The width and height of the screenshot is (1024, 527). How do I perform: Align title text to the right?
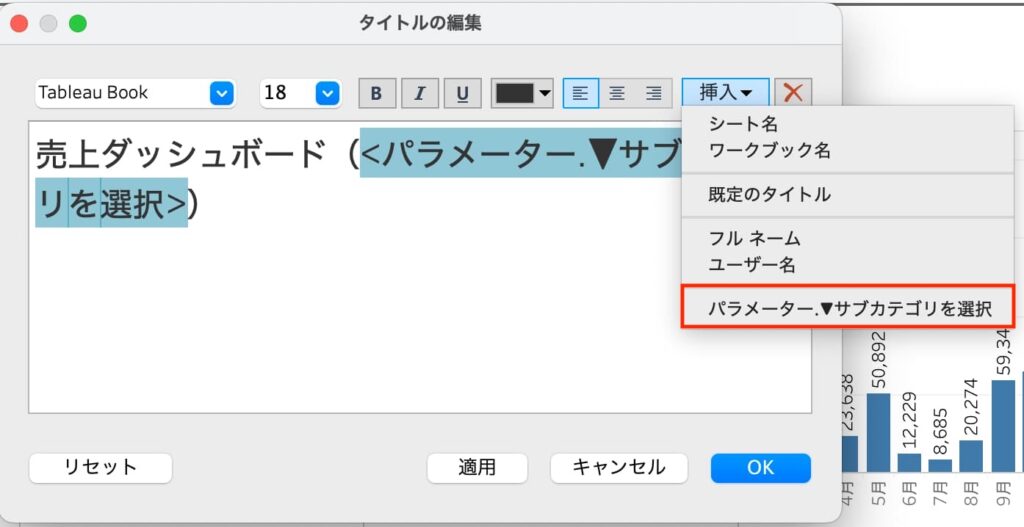(x=653, y=93)
